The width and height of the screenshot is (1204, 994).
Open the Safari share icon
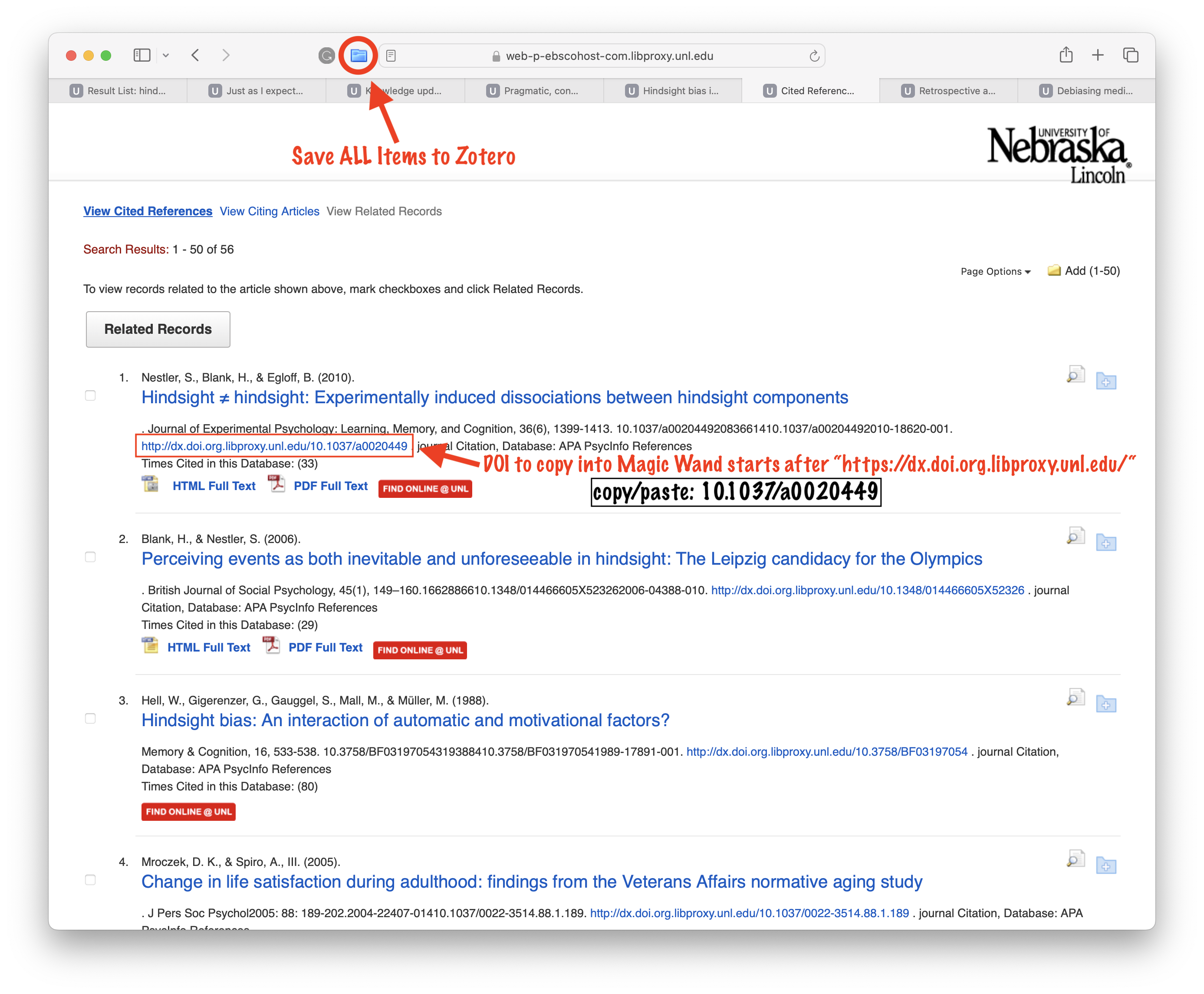click(x=1066, y=55)
